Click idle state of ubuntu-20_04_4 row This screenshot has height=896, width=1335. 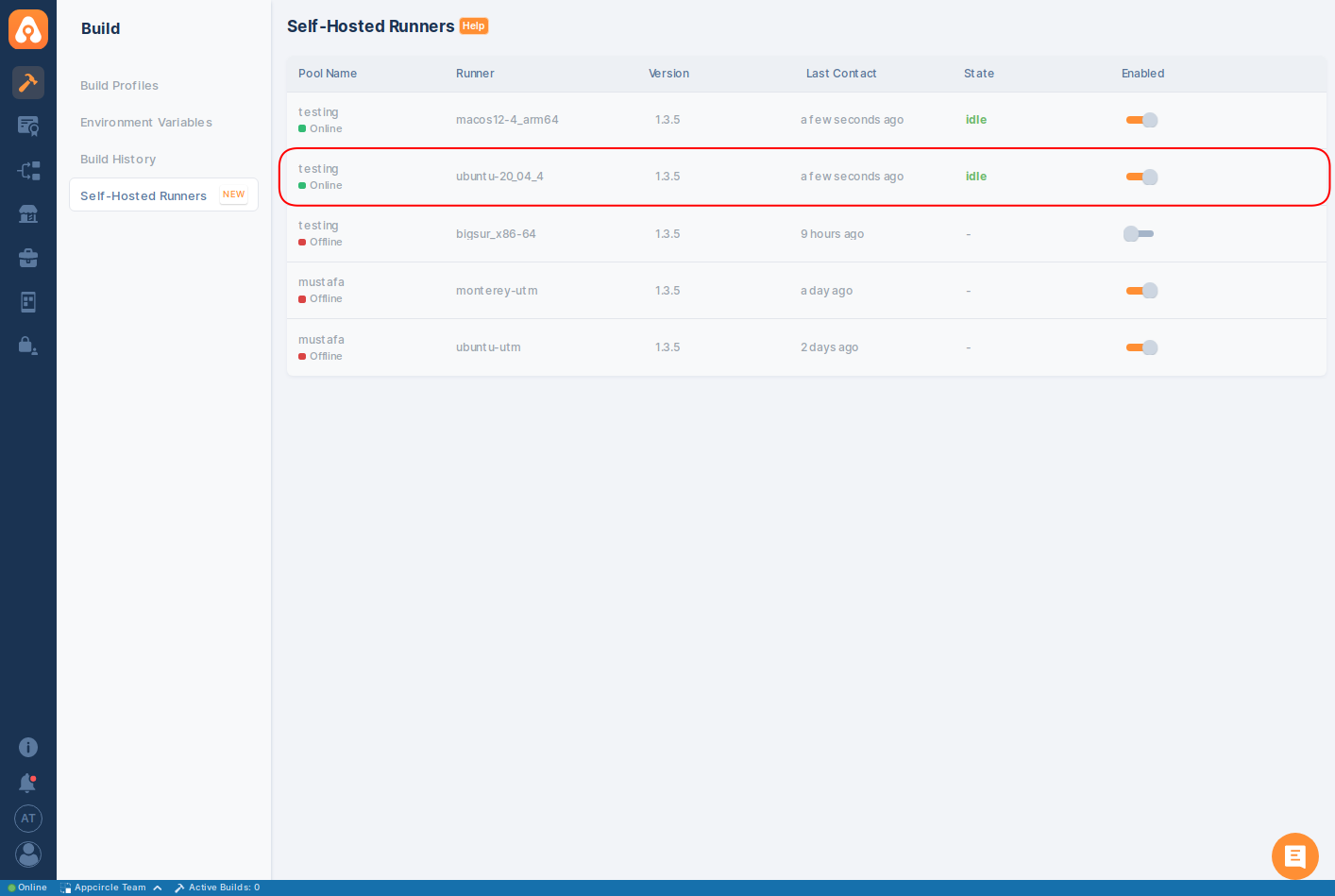pos(976,177)
